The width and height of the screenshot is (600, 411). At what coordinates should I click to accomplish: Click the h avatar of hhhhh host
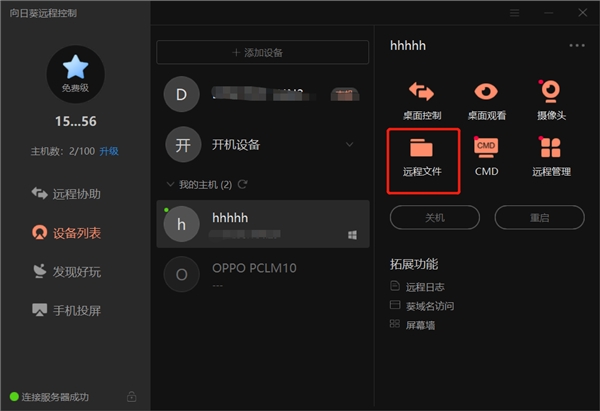181,224
